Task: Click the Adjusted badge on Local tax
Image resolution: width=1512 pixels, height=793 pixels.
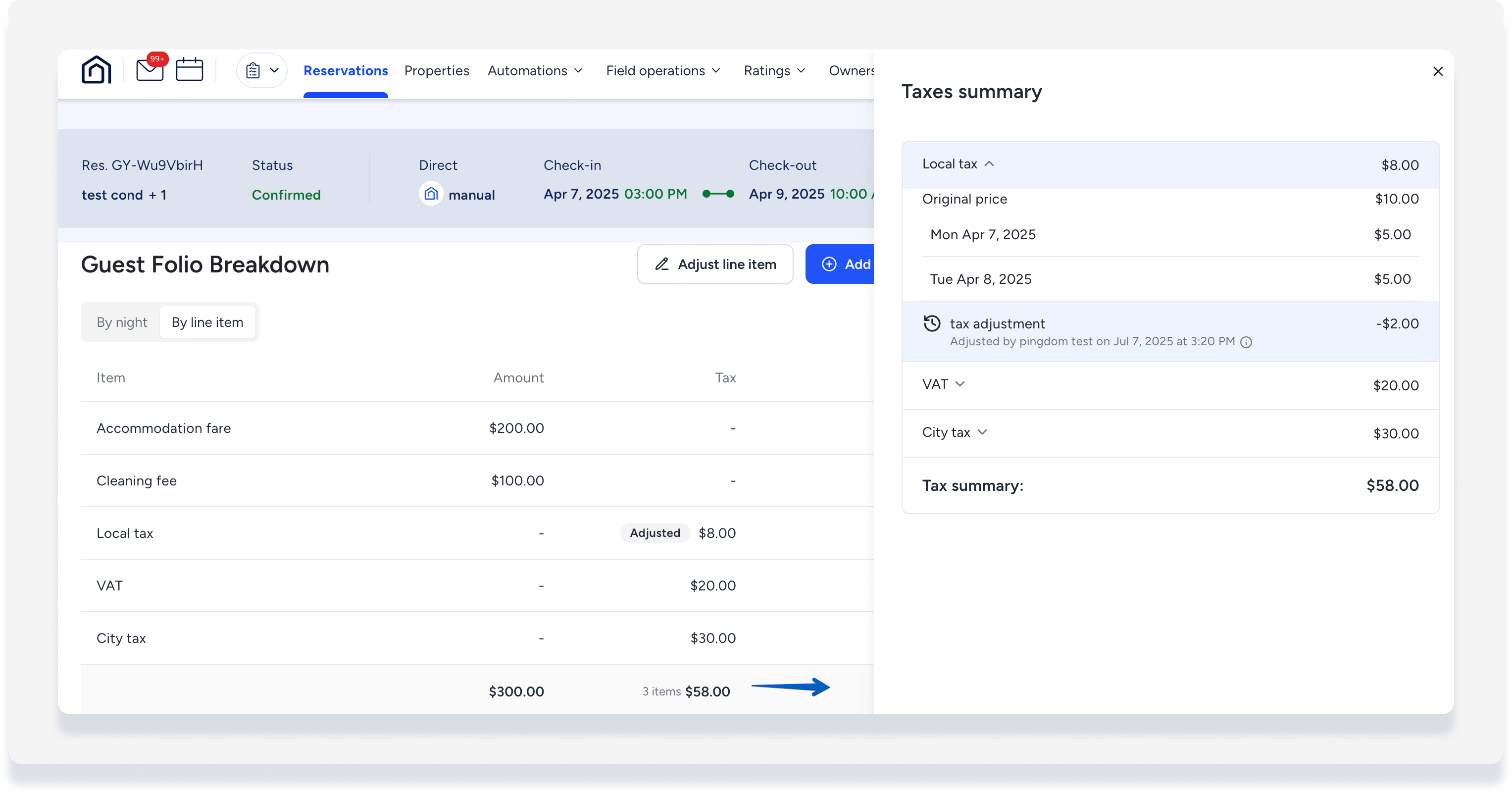Action: point(655,533)
